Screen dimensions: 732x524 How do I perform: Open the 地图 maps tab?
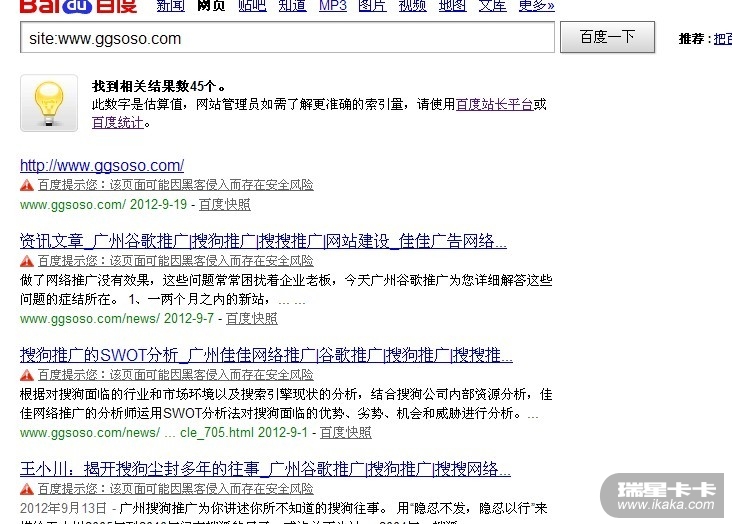[x=453, y=6]
